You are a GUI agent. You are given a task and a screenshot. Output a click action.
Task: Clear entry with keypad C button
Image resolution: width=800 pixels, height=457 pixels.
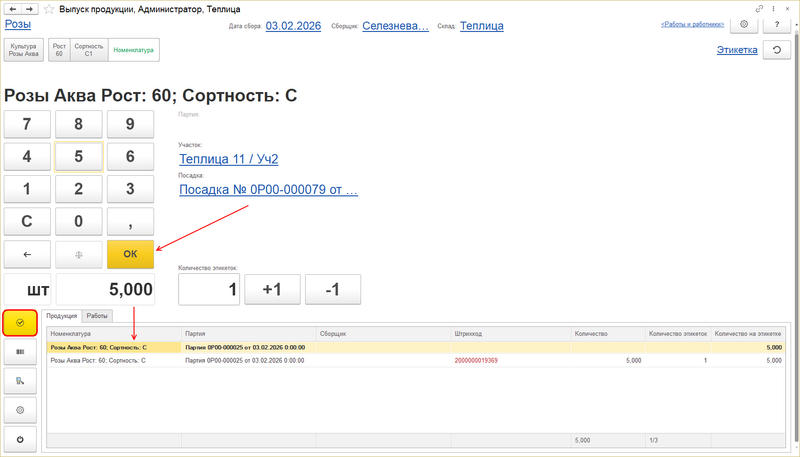click(x=27, y=221)
